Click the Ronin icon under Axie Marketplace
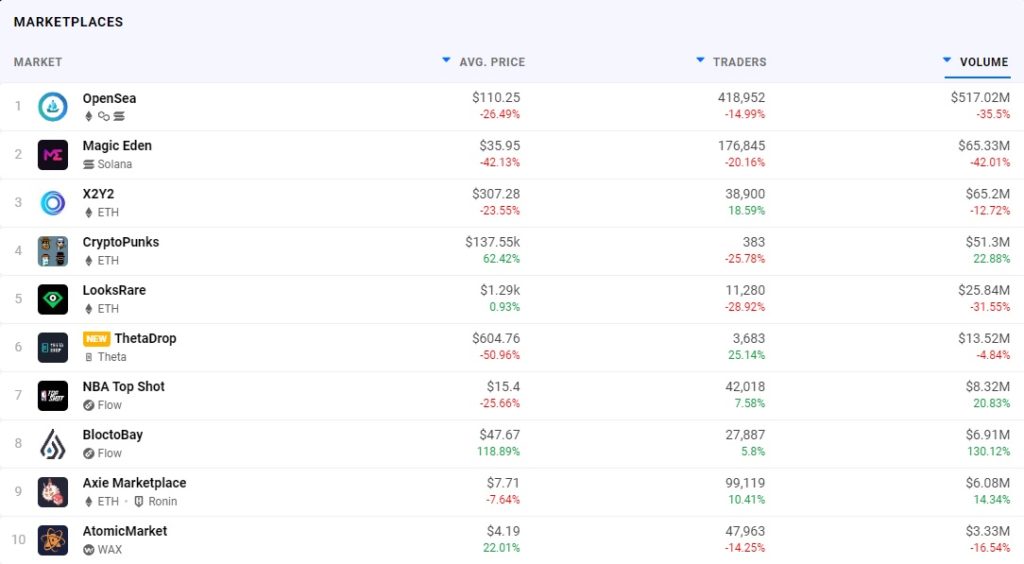 tap(138, 501)
